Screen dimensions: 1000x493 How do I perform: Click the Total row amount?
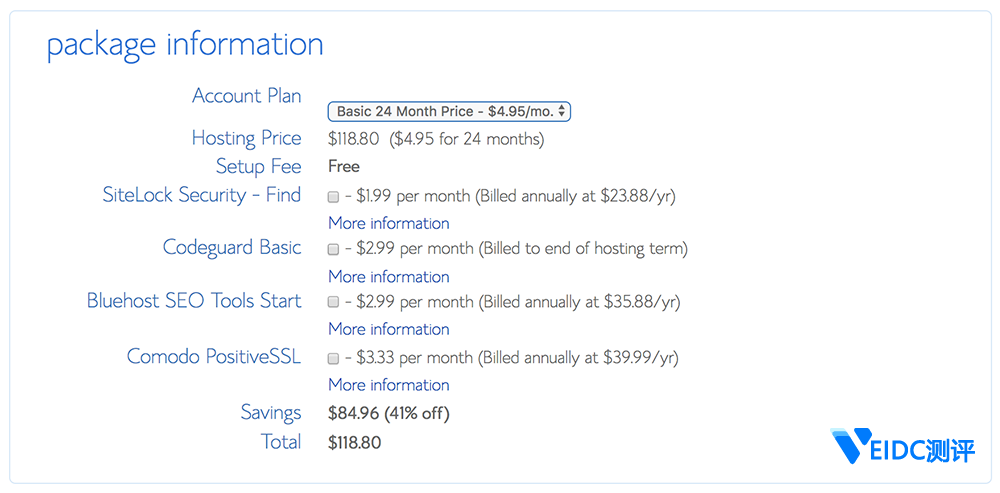(x=354, y=442)
